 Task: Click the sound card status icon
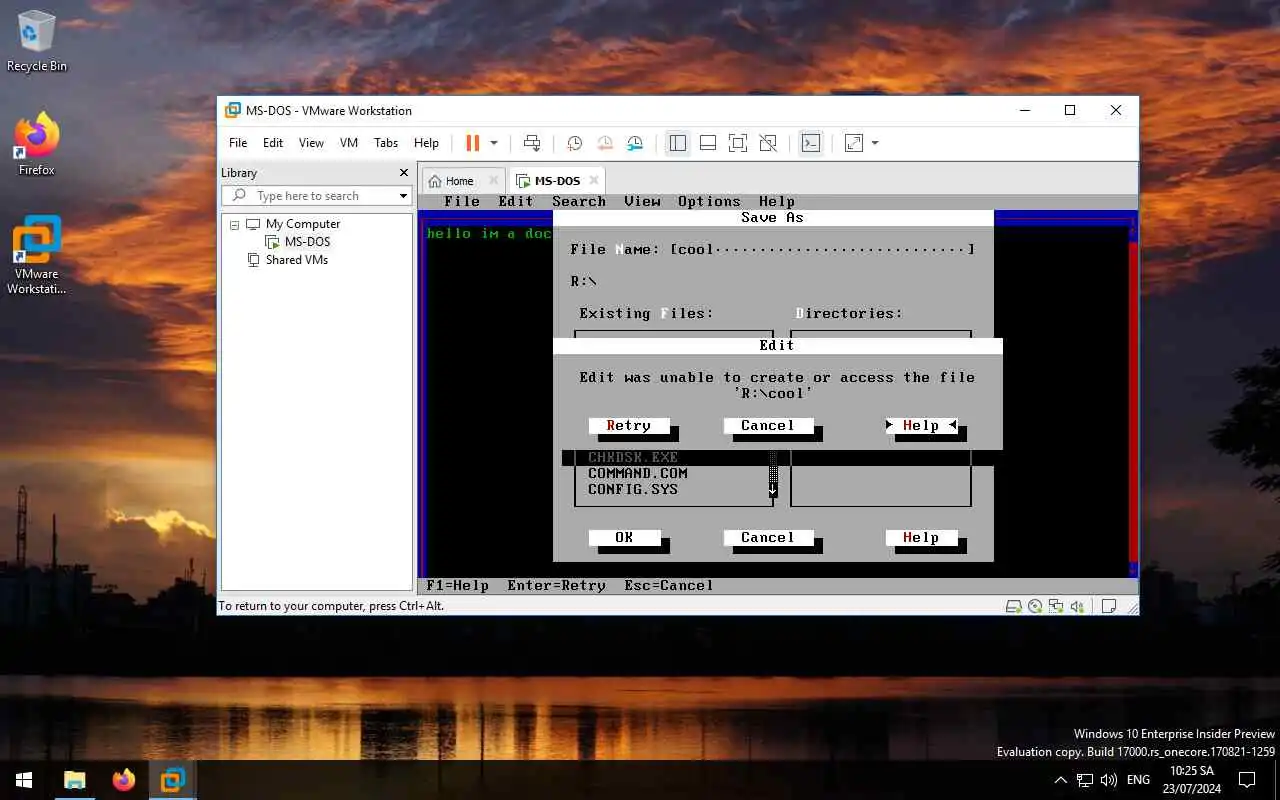point(1077,606)
